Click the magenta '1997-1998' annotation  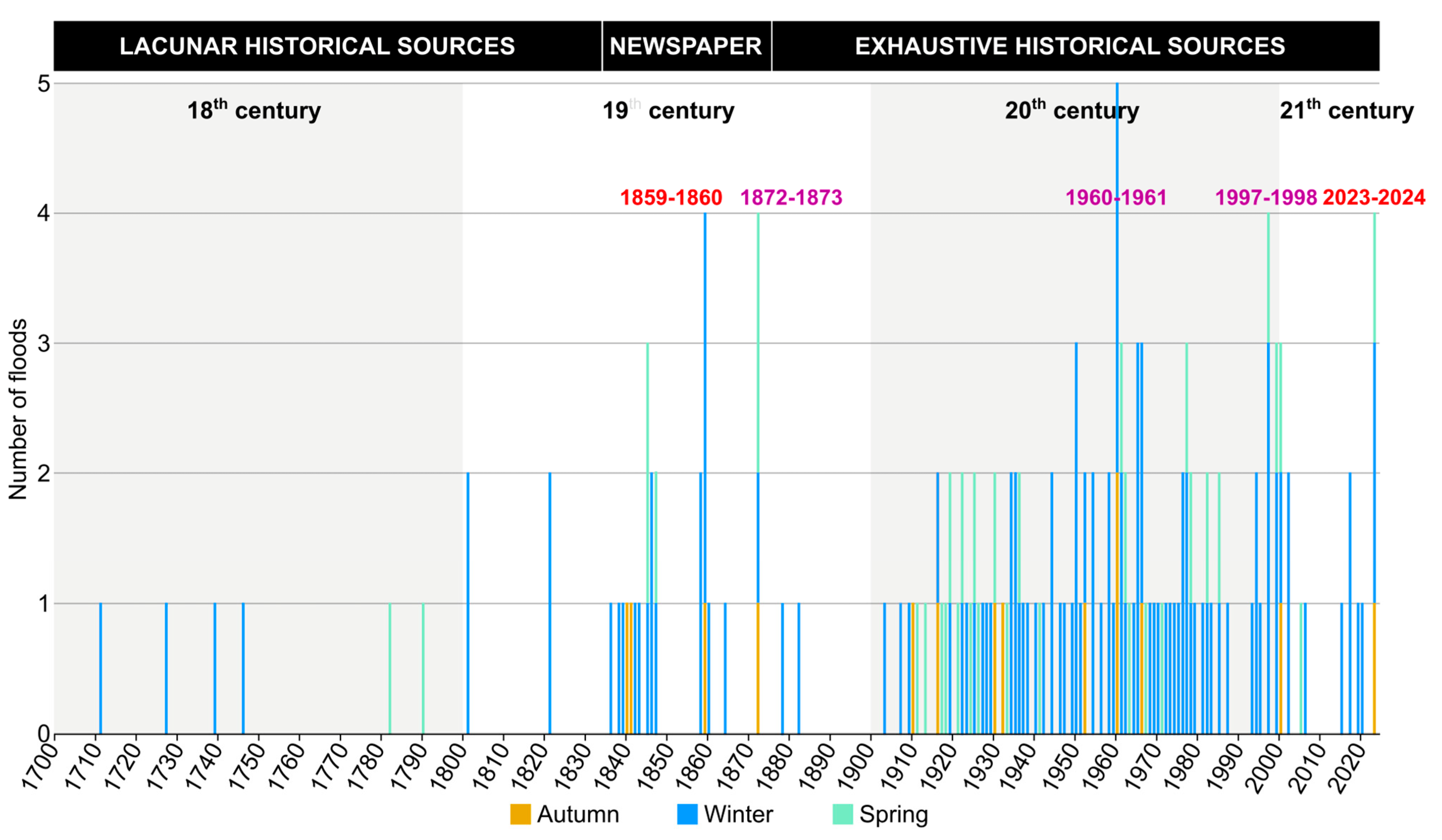click(x=1266, y=197)
